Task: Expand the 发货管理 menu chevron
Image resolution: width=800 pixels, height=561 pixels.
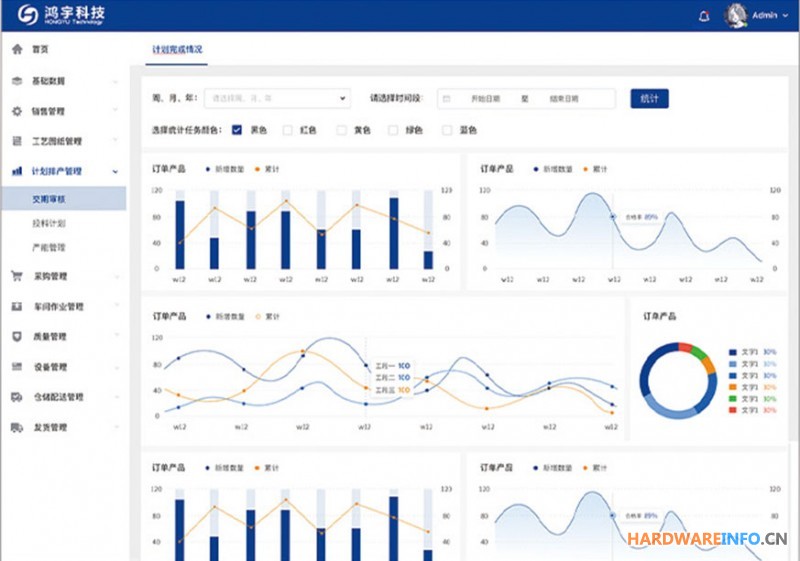Action: pos(117,426)
